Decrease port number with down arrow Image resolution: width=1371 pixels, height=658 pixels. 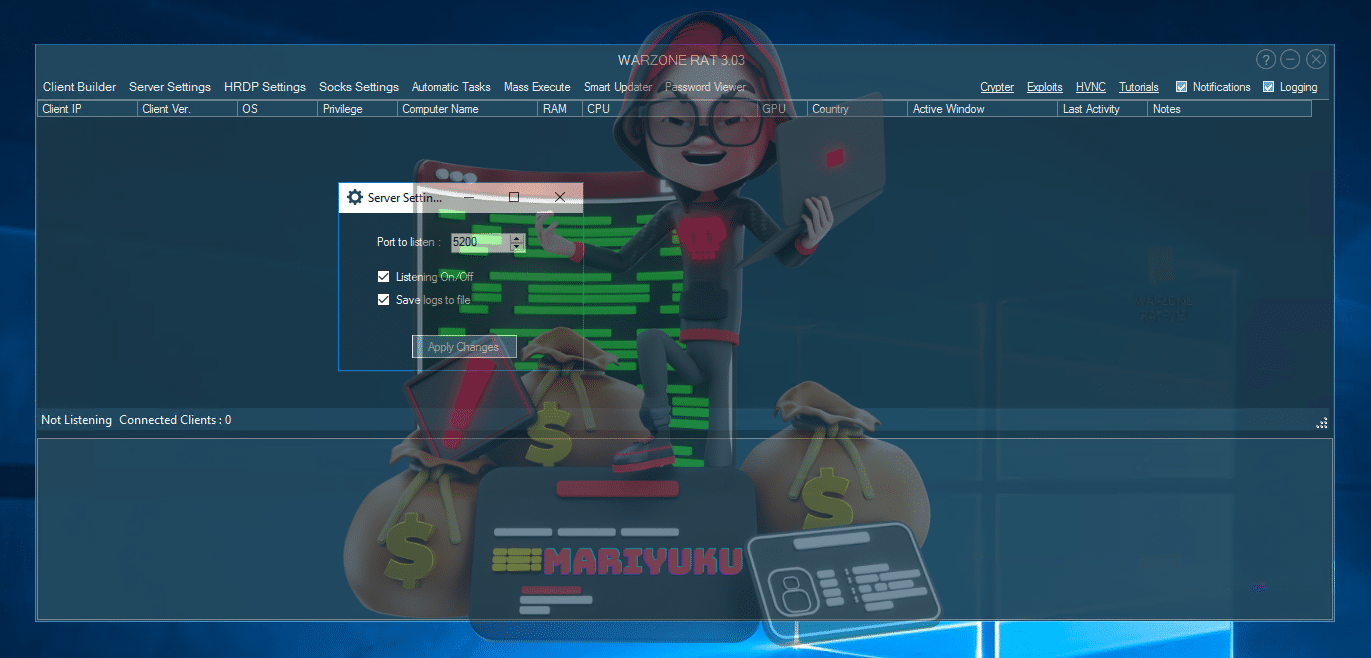point(517,247)
